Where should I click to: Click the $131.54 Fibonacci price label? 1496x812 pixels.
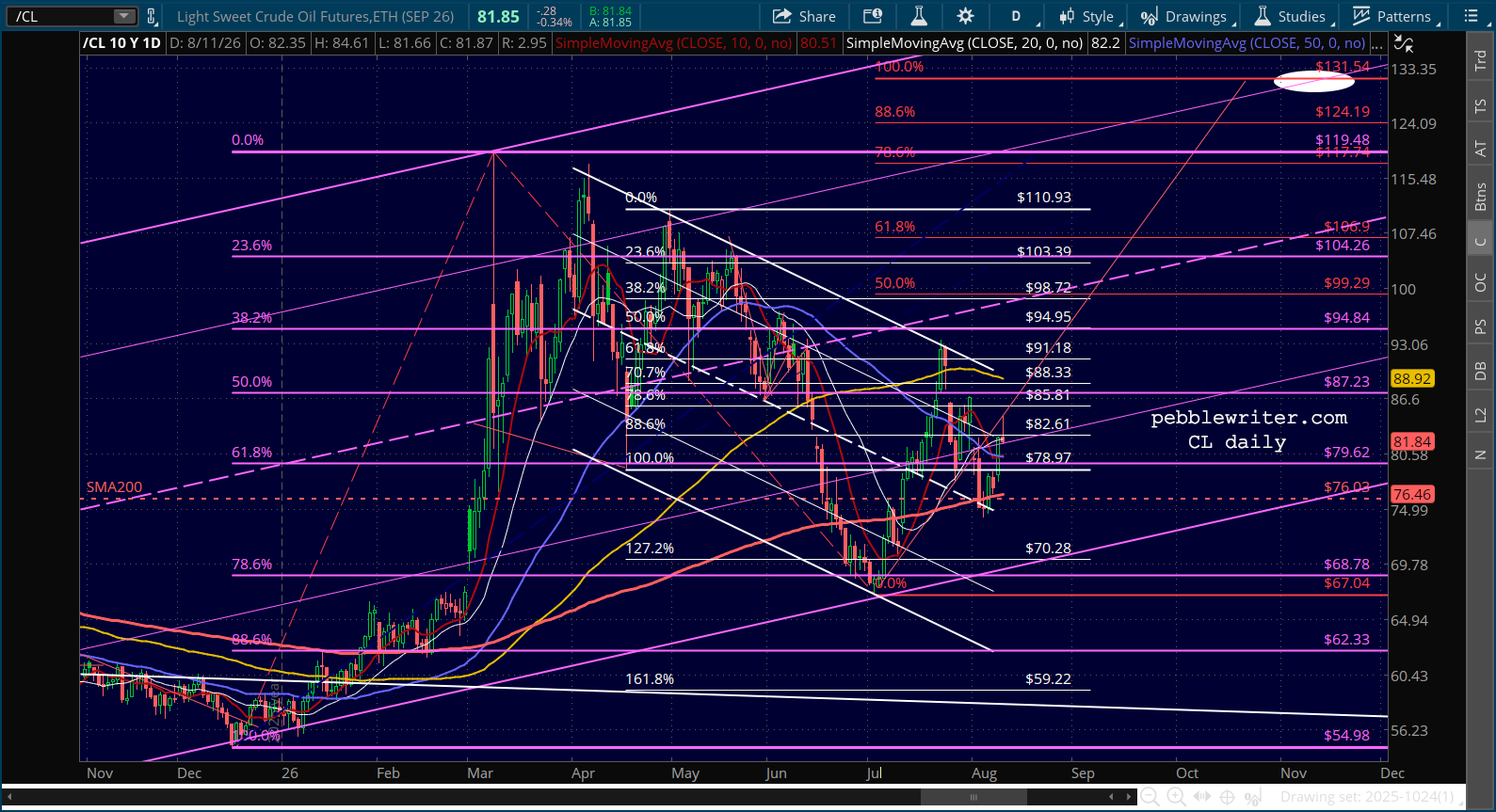tap(1343, 67)
